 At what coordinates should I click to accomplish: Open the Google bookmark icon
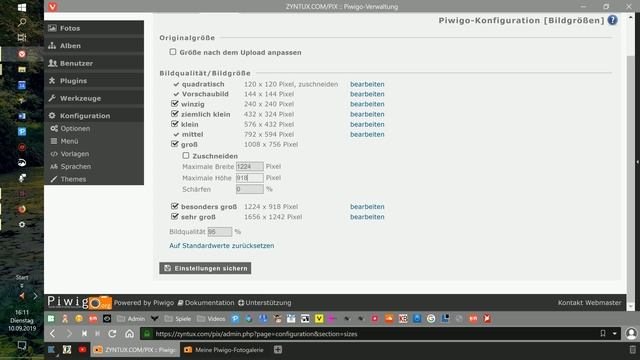click(431, 318)
